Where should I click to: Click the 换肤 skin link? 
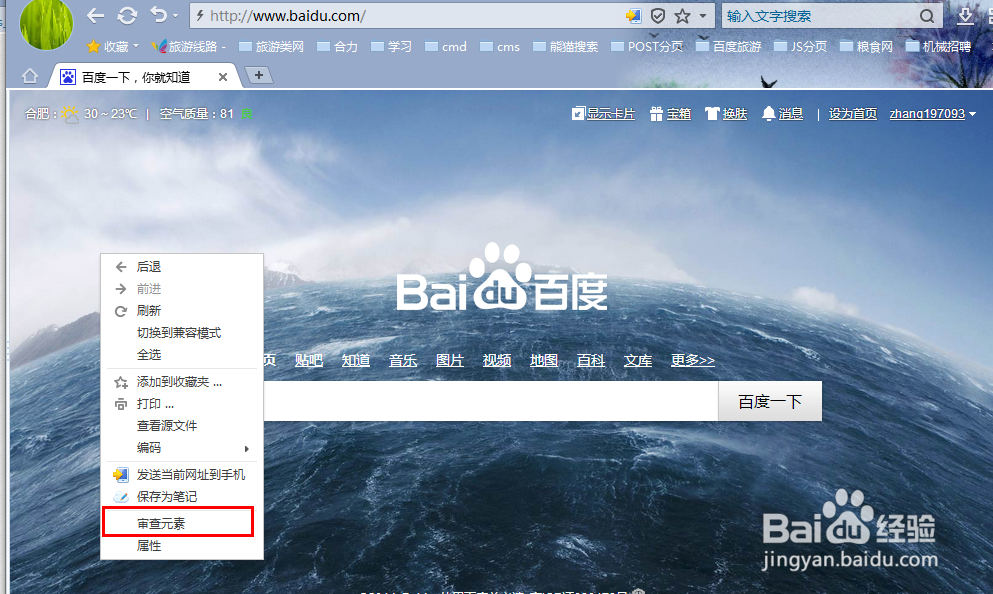click(x=726, y=114)
